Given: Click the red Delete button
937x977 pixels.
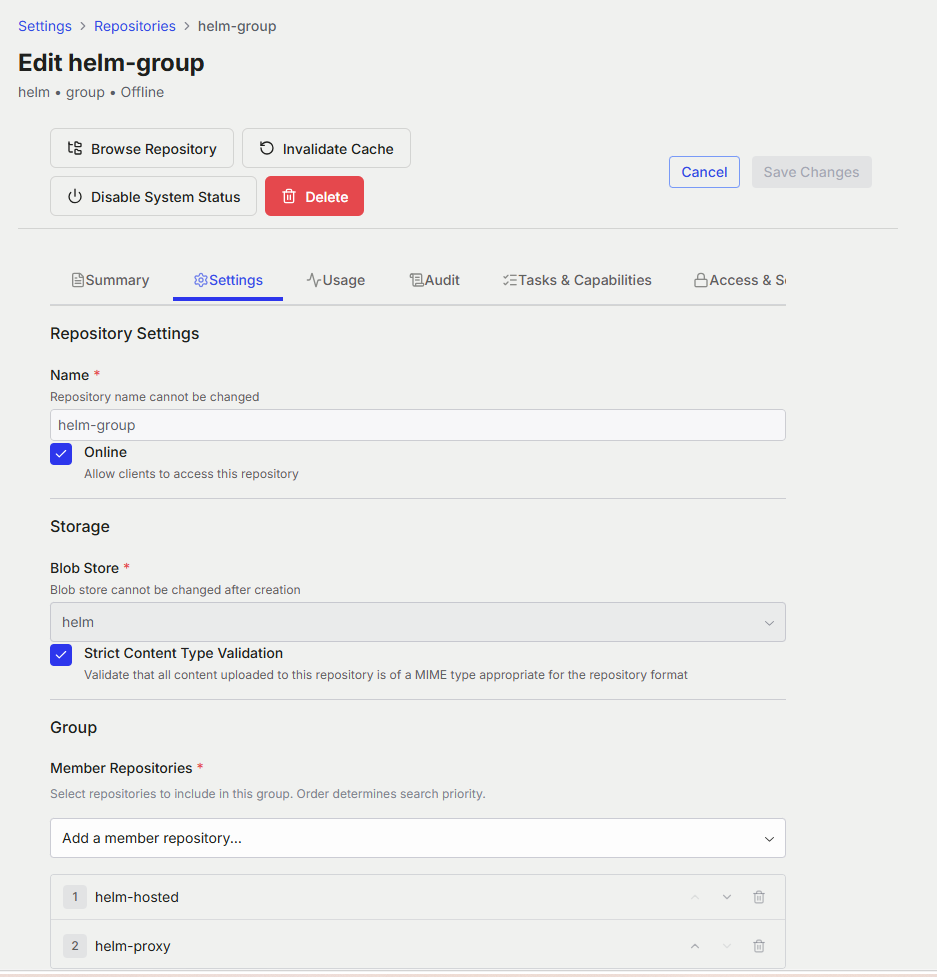Looking at the screenshot, I should click(315, 196).
